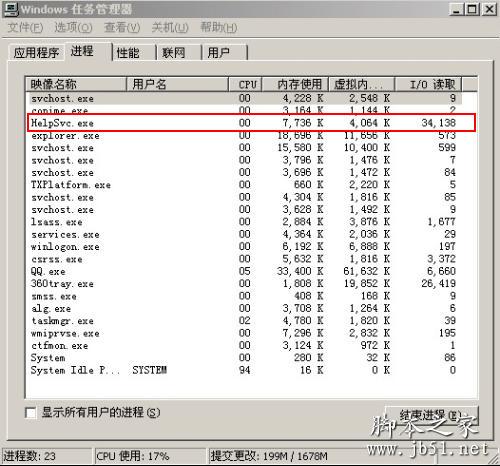This screenshot has width=500, height=466.
Task: Click the Task Manager title bar icon
Action: tap(11, 9)
